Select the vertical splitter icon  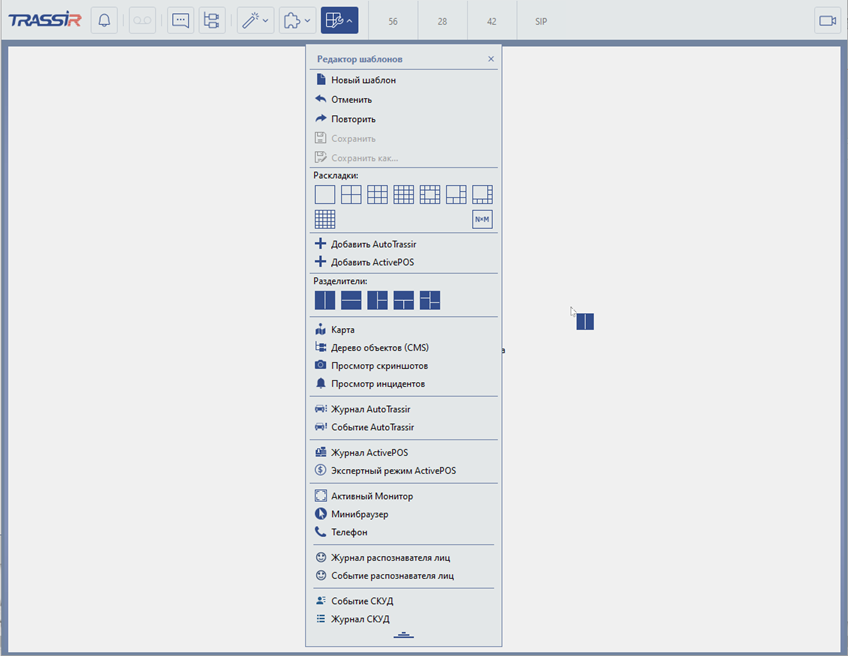coord(325,300)
